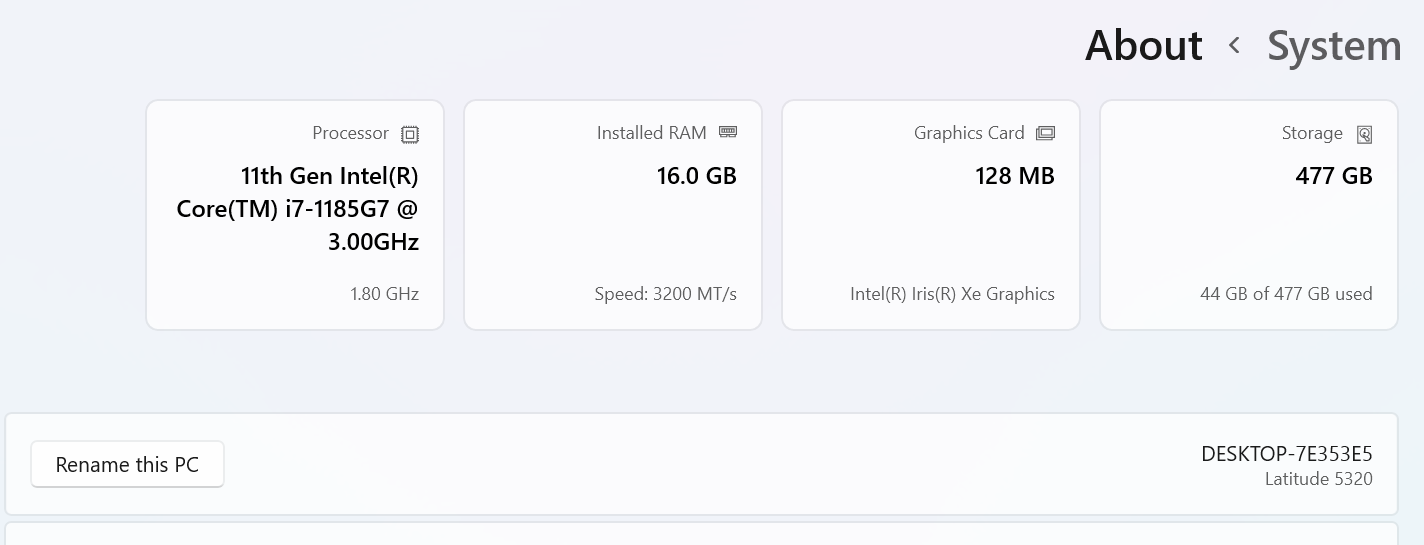Viewport: 1424px width, 545px height.
Task: Click the Graphics Card label
Action: click(969, 133)
